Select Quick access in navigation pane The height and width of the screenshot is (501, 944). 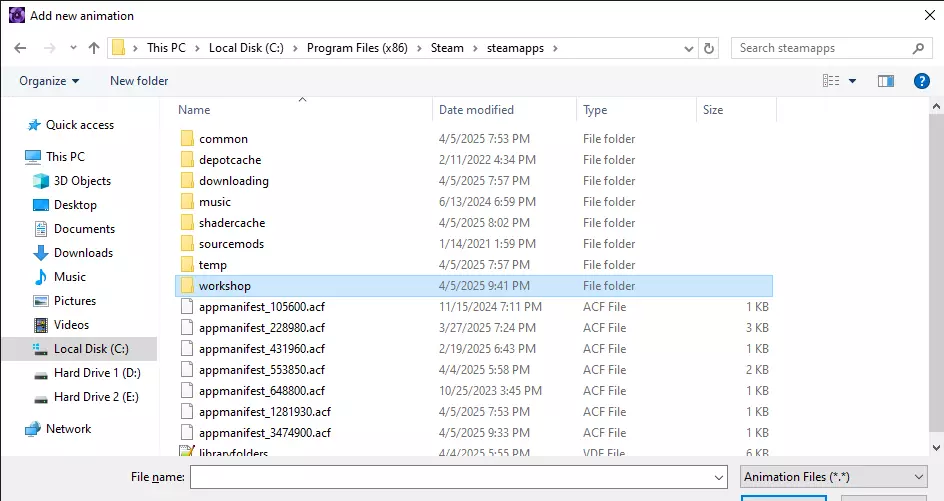coord(79,125)
